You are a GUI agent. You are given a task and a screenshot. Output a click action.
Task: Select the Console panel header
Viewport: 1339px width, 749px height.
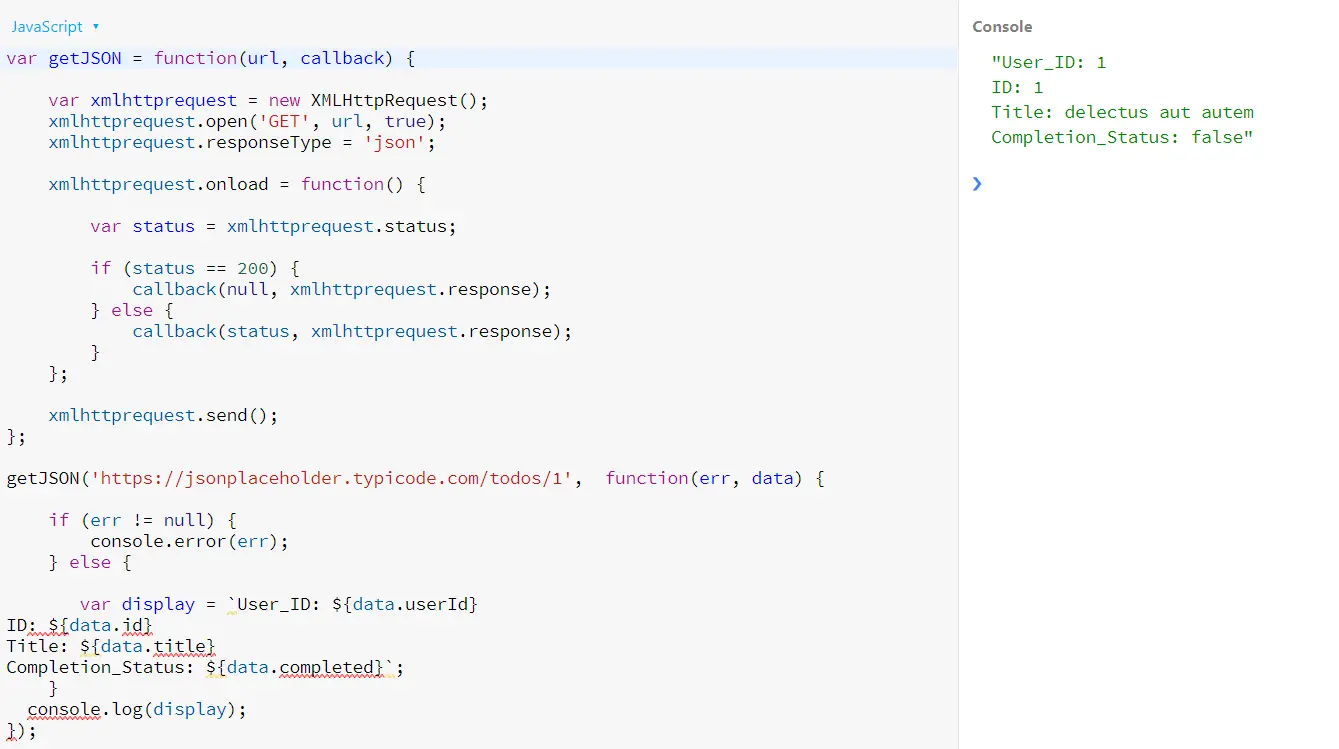(x=1001, y=26)
